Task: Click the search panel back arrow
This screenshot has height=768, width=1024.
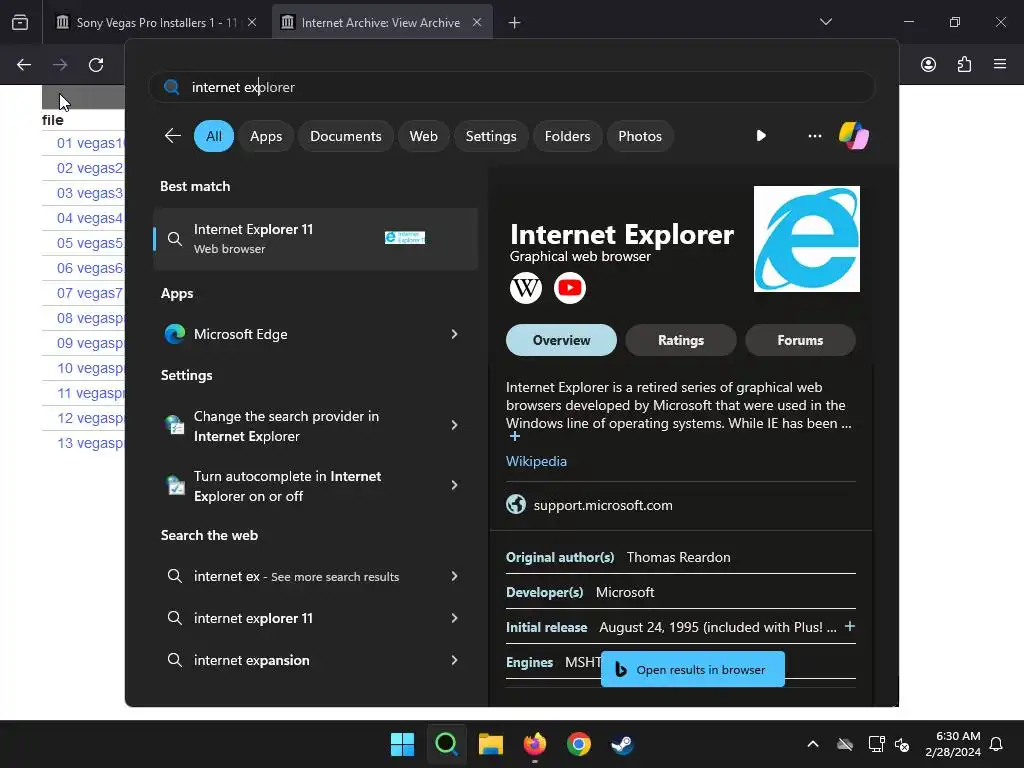Action: coord(172,136)
